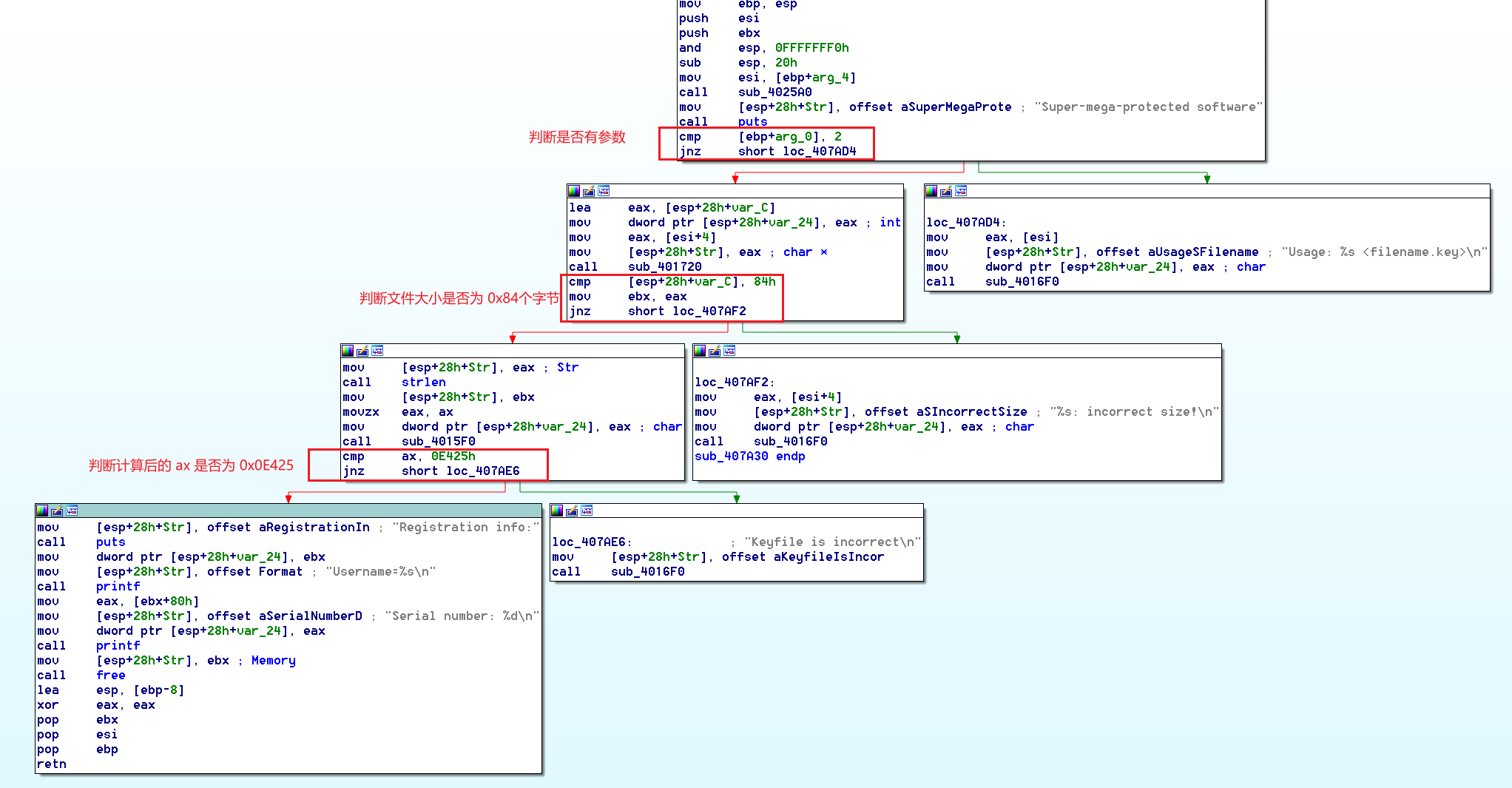The width and height of the screenshot is (1512, 788).
Task: Click loc_407AE6 label
Action: pos(592,542)
